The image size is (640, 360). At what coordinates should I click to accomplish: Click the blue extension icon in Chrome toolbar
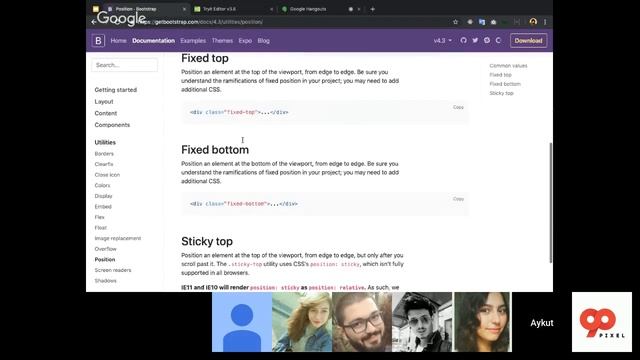tap(482, 22)
